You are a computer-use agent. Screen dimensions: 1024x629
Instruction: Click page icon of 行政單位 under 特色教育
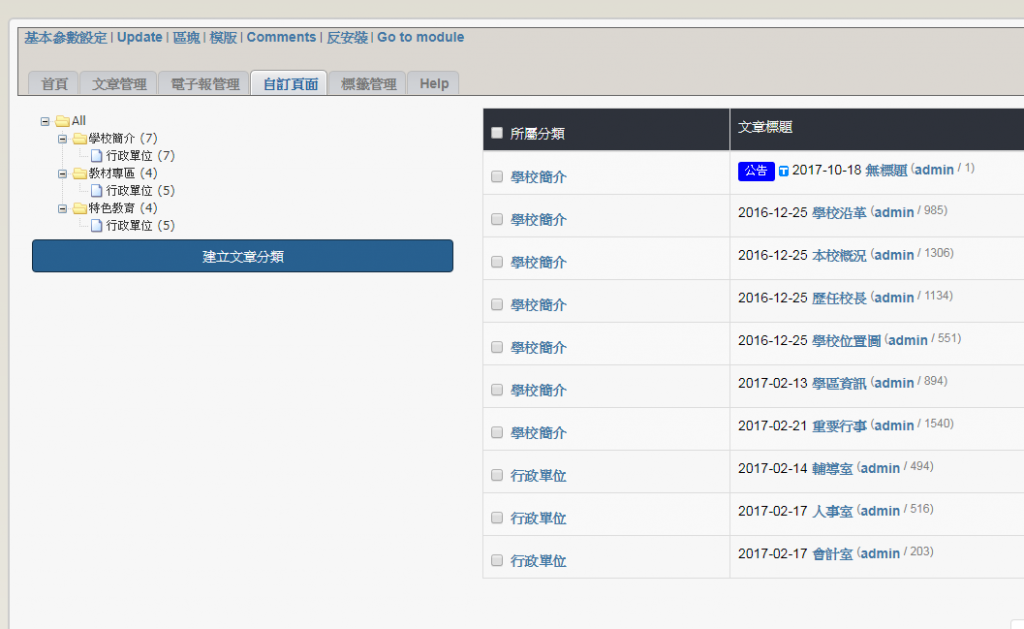97,226
